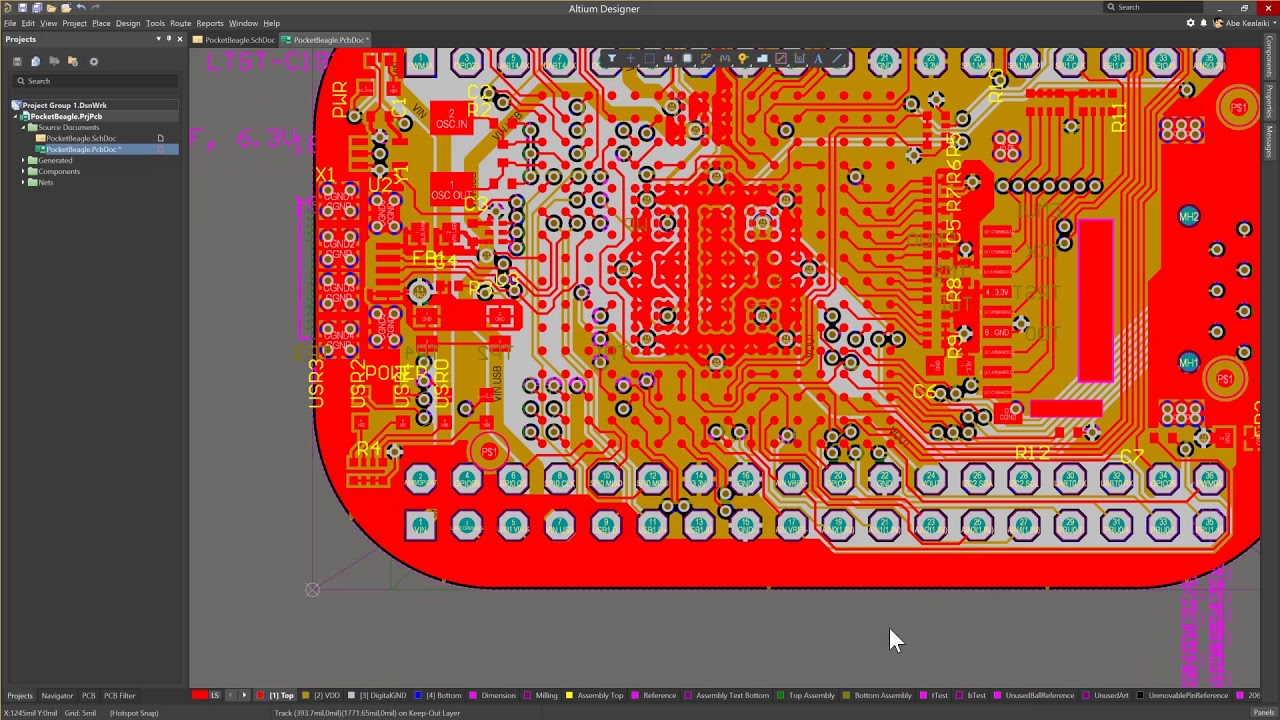Expand the Nets folder
The height and width of the screenshot is (720, 1280).
tap(23, 182)
